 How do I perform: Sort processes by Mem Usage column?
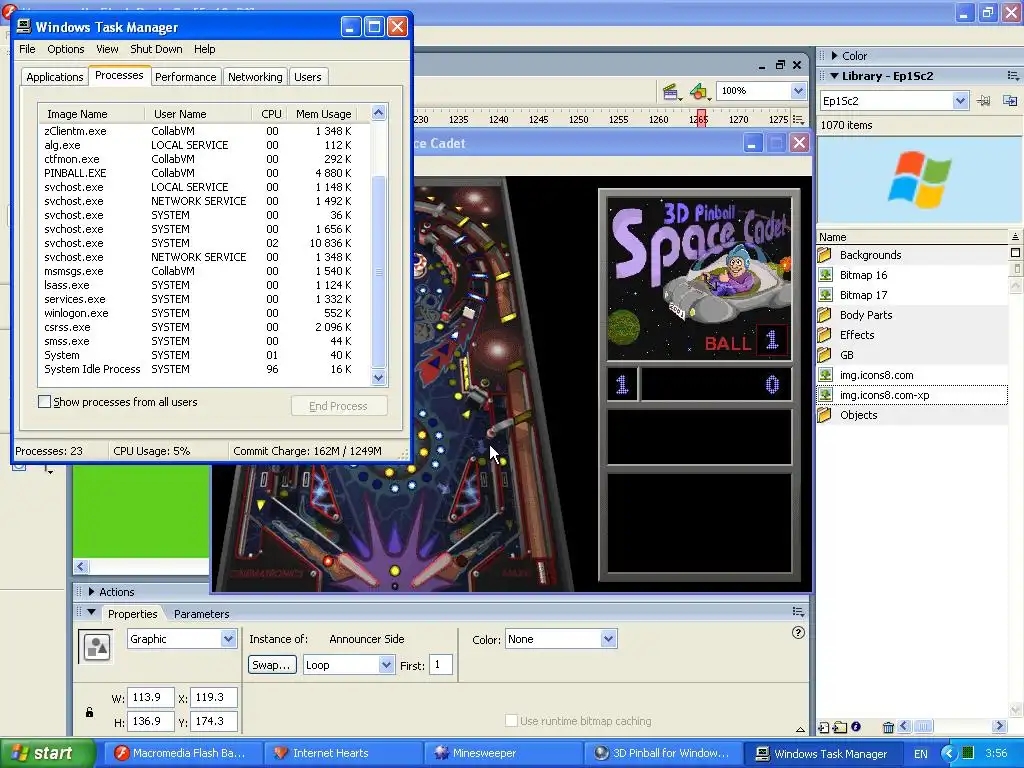(x=323, y=114)
